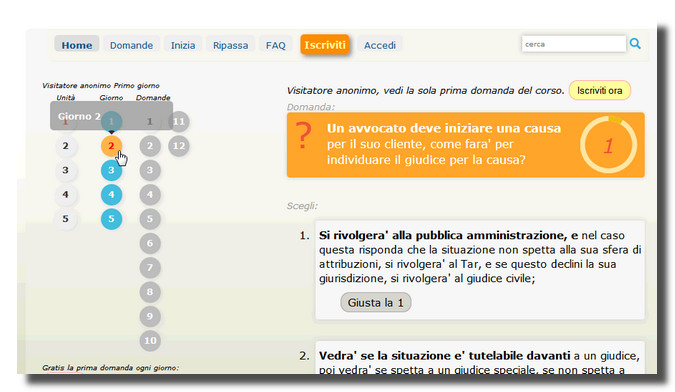Select blue Giorno 3 circle
This screenshot has height=392, width=675.
tap(111, 170)
